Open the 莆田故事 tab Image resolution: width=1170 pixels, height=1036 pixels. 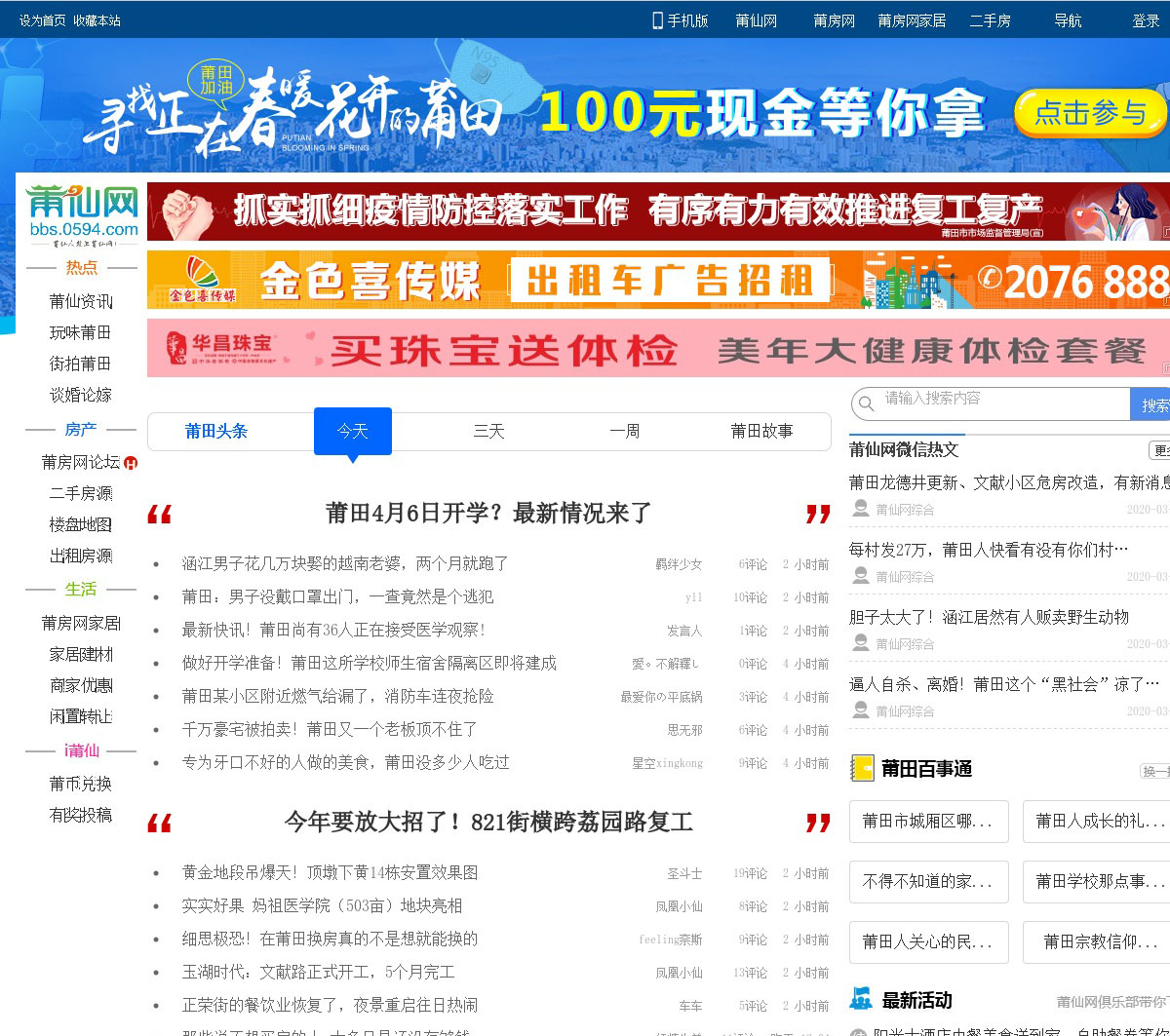point(761,431)
